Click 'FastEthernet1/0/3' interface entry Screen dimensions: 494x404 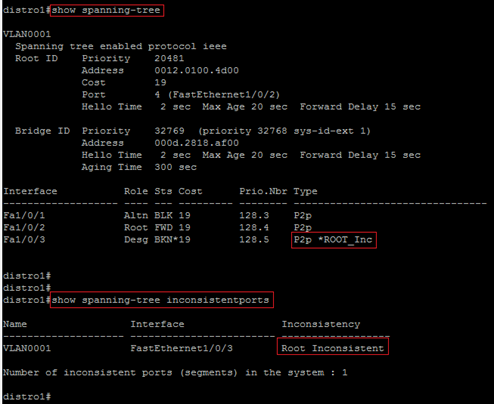(182, 348)
